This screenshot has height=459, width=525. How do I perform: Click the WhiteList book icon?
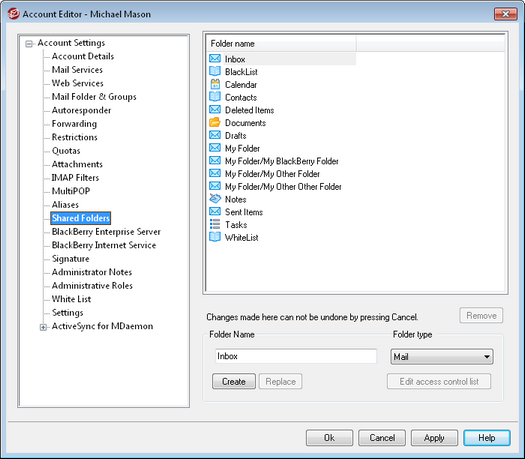point(215,237)
